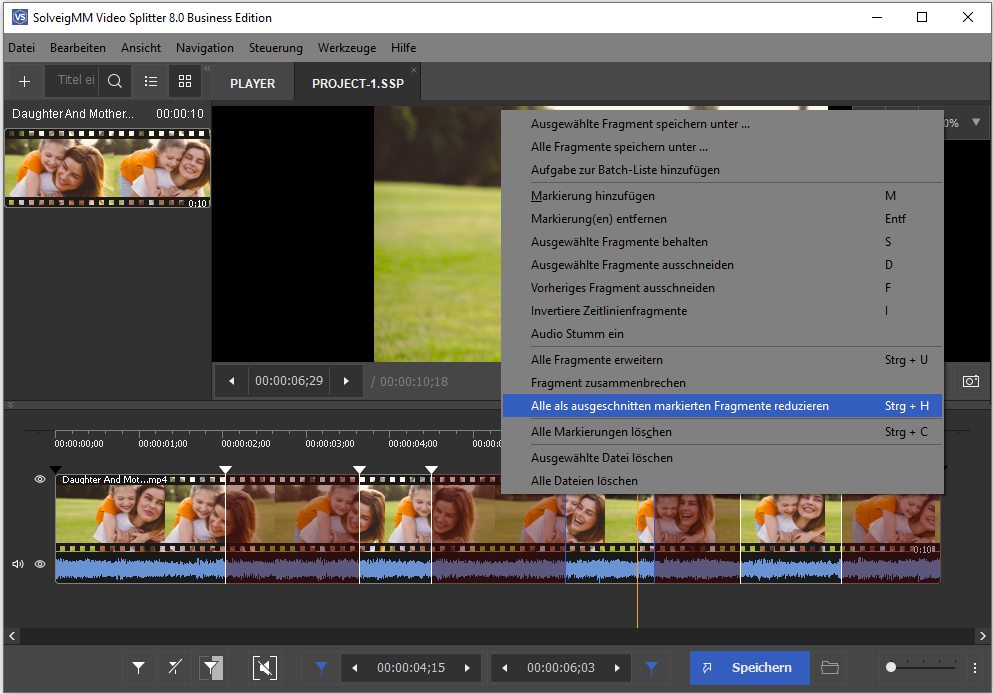Open the Werkzeuge menu
Image resolution: width=993 pixels, height=694 pixels.
pos(347,47)
